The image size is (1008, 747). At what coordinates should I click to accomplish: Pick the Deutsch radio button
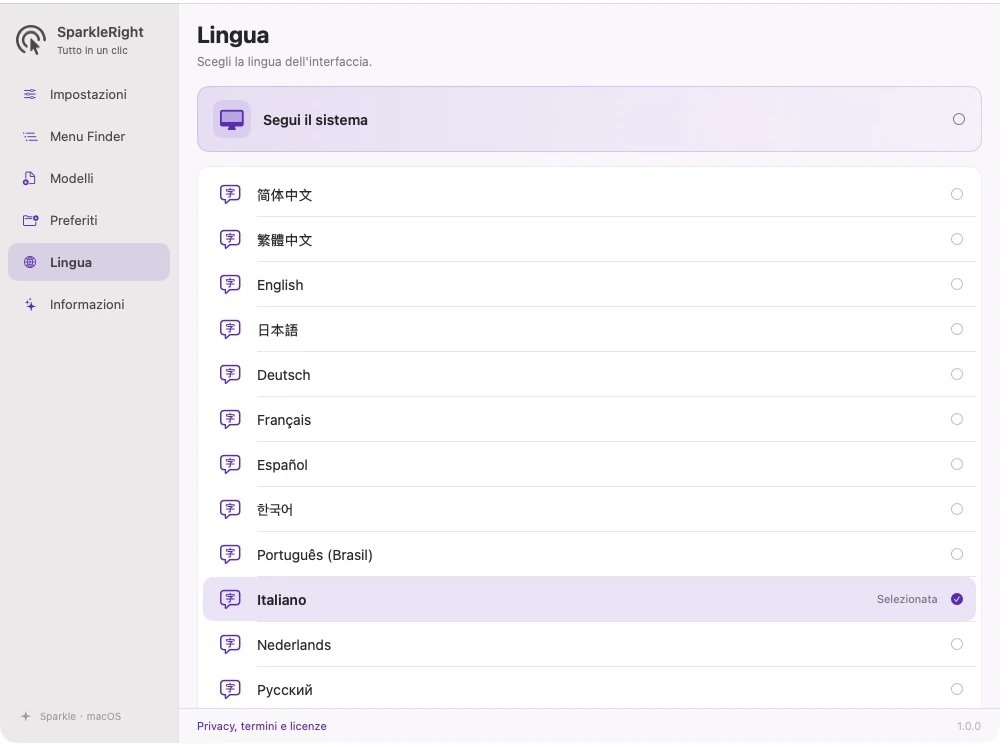click(957, 374)
